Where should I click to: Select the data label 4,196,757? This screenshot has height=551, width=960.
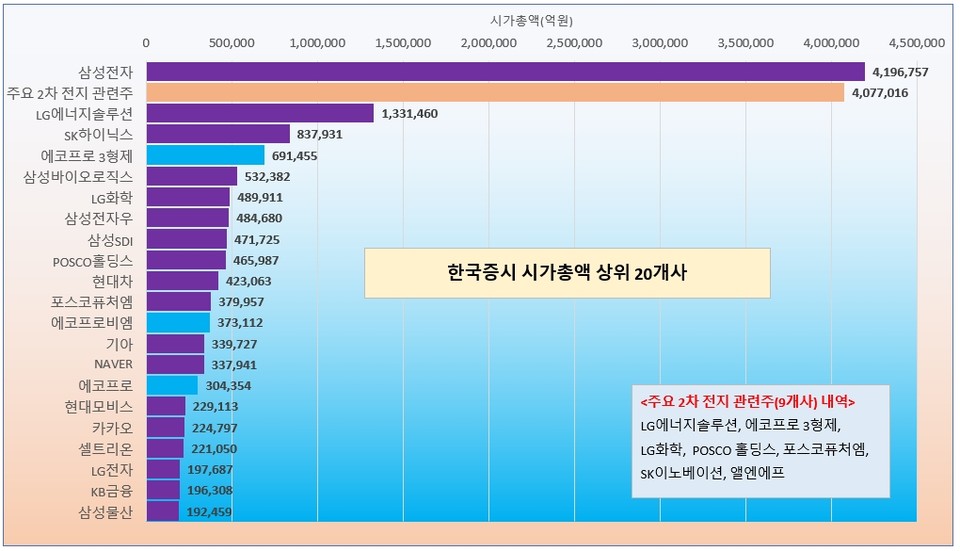click(x=900, y=72)
